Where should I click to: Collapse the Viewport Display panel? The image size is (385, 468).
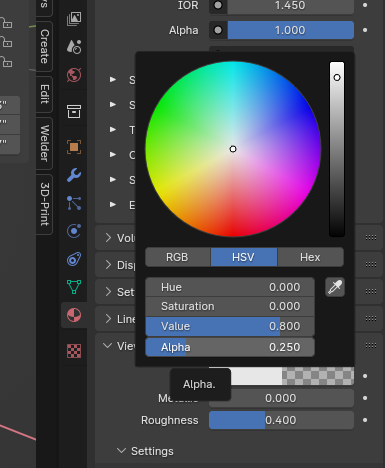[108, 346]
